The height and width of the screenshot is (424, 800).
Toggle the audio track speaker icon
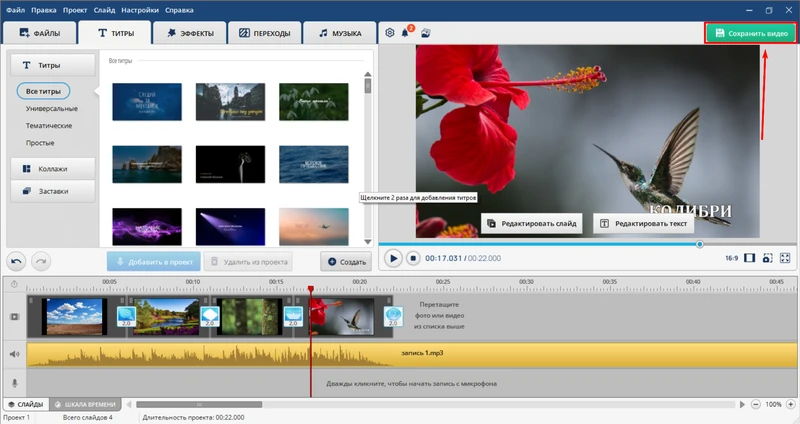[14, 354]
